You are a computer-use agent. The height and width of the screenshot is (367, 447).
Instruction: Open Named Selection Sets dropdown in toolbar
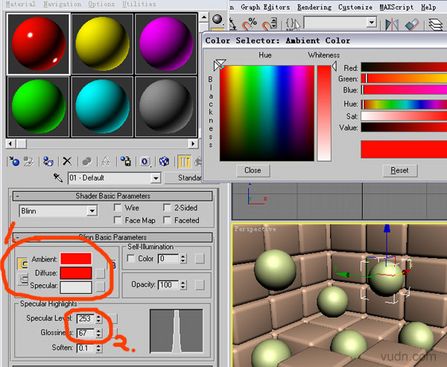tap(371, 23)
